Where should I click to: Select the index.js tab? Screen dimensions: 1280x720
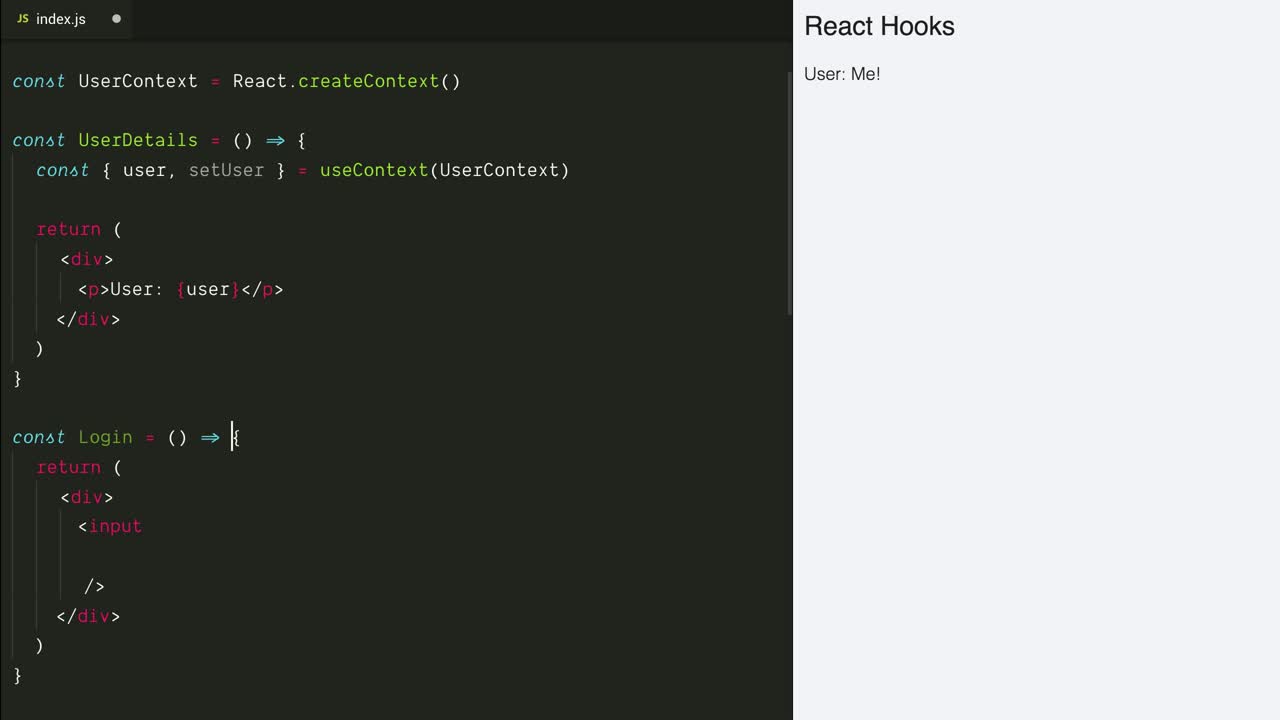(x=62, y=19)
